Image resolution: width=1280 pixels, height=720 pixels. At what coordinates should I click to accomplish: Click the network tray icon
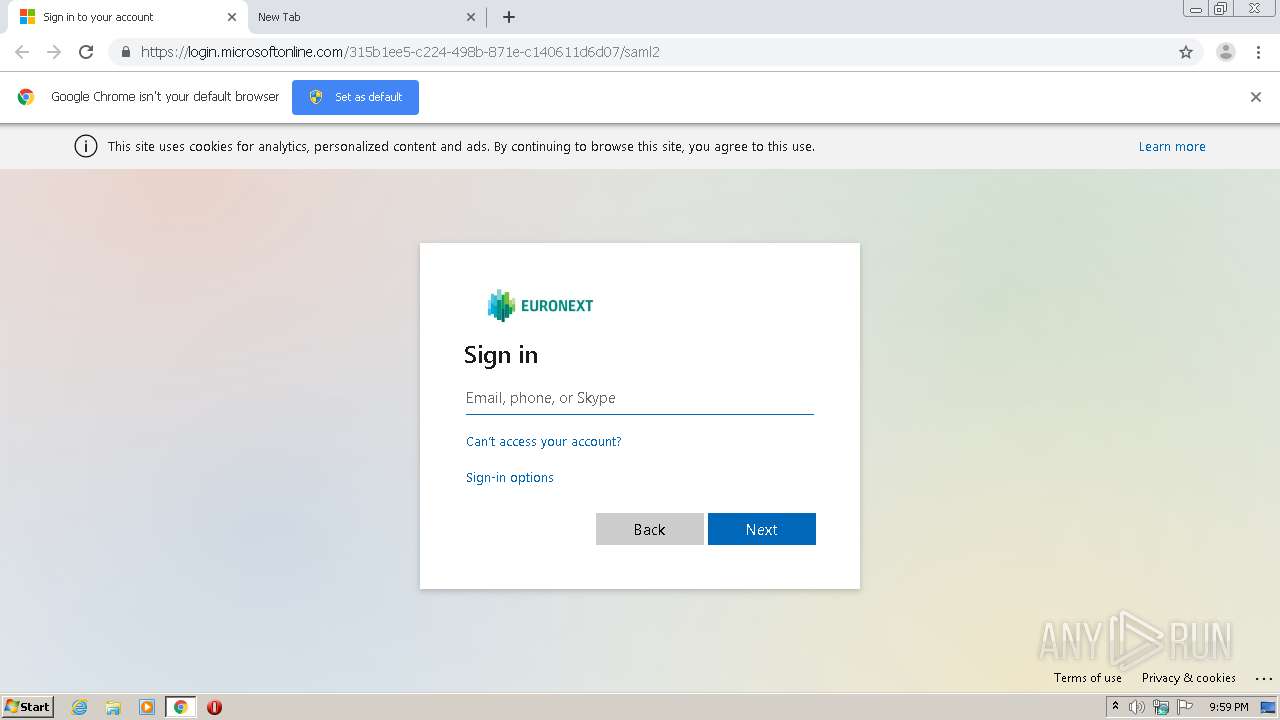pos(1161,707)
